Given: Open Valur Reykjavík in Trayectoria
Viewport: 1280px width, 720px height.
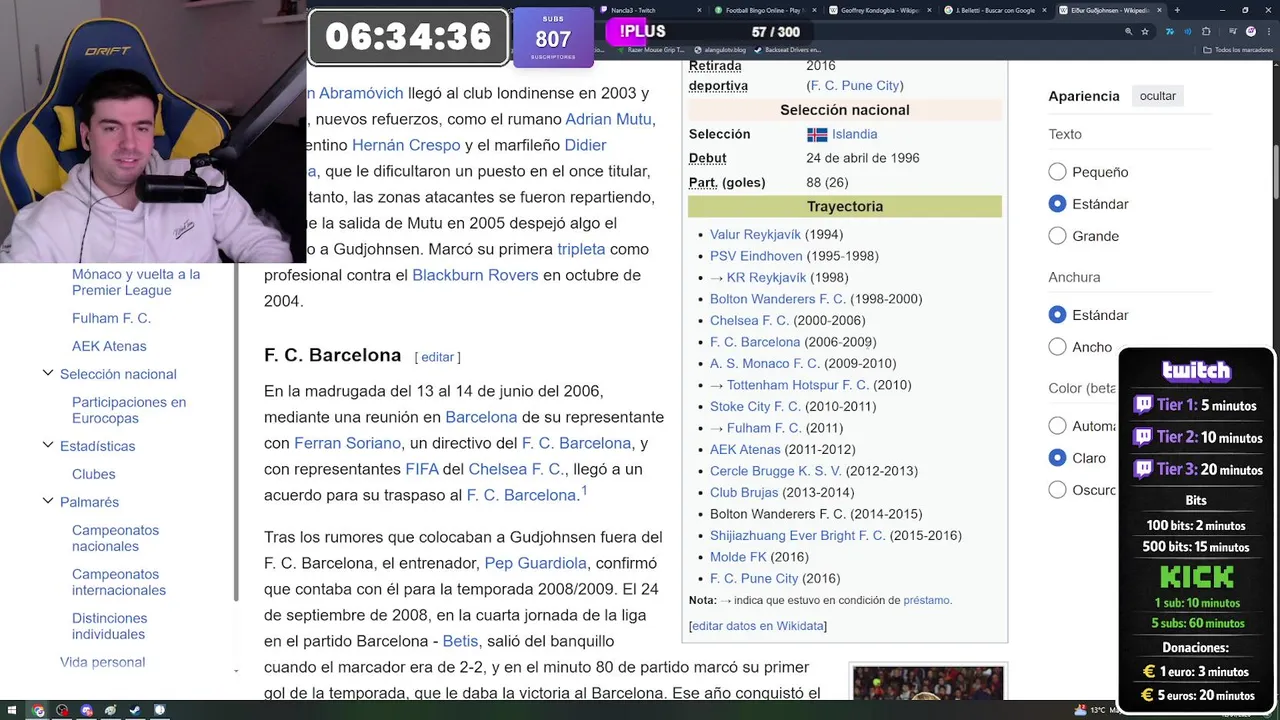Looking at the screenshot, I should coord(755,234).
